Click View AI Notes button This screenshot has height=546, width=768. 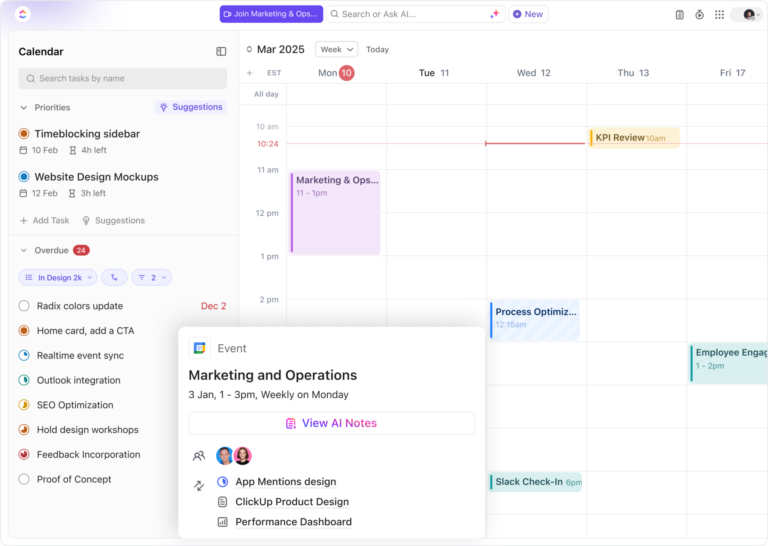pos(332,423)
